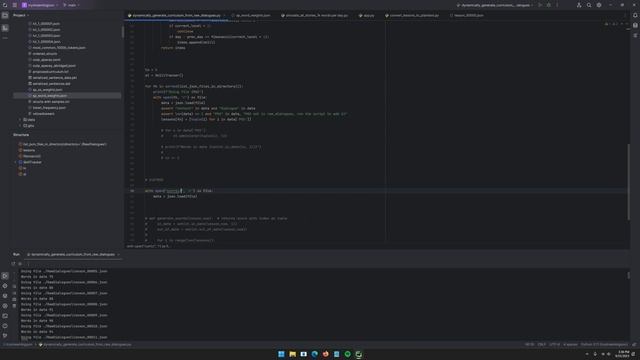Open the editor tabs overflow menu
Viewport: 640px width, 360px height.
624,16
